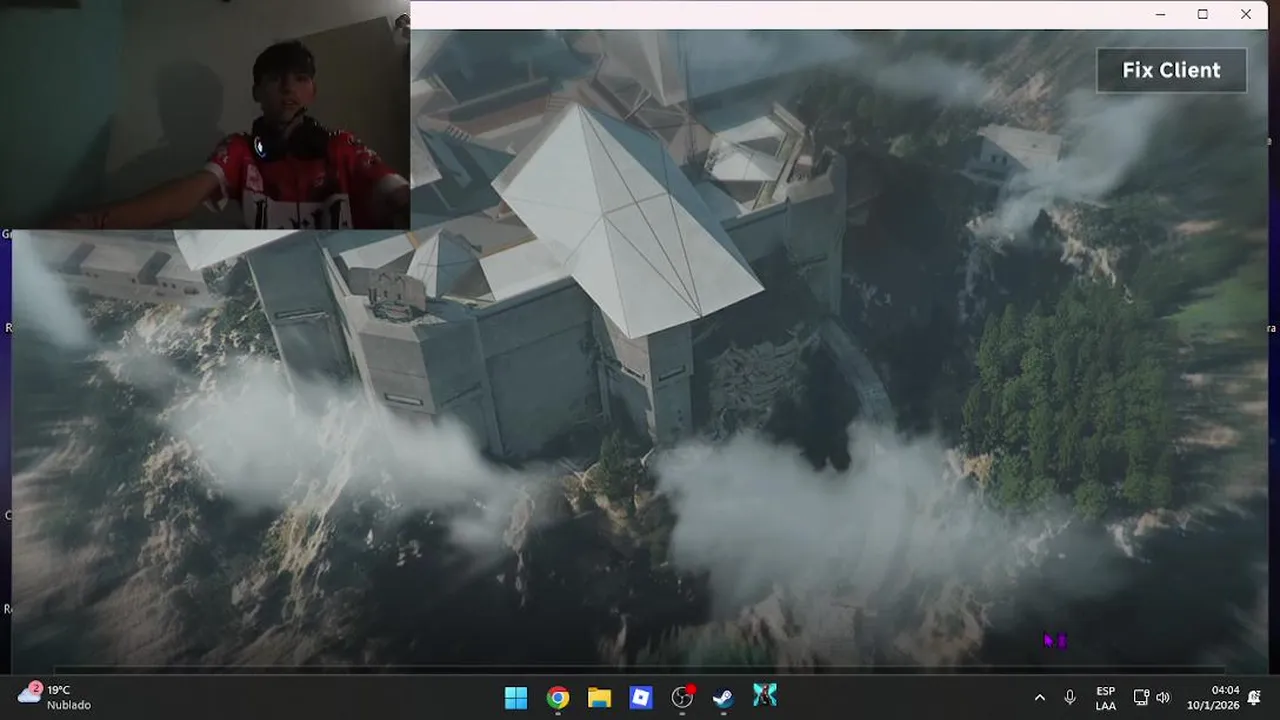
Task: Close the game client window
Action: coord(1246,14)
